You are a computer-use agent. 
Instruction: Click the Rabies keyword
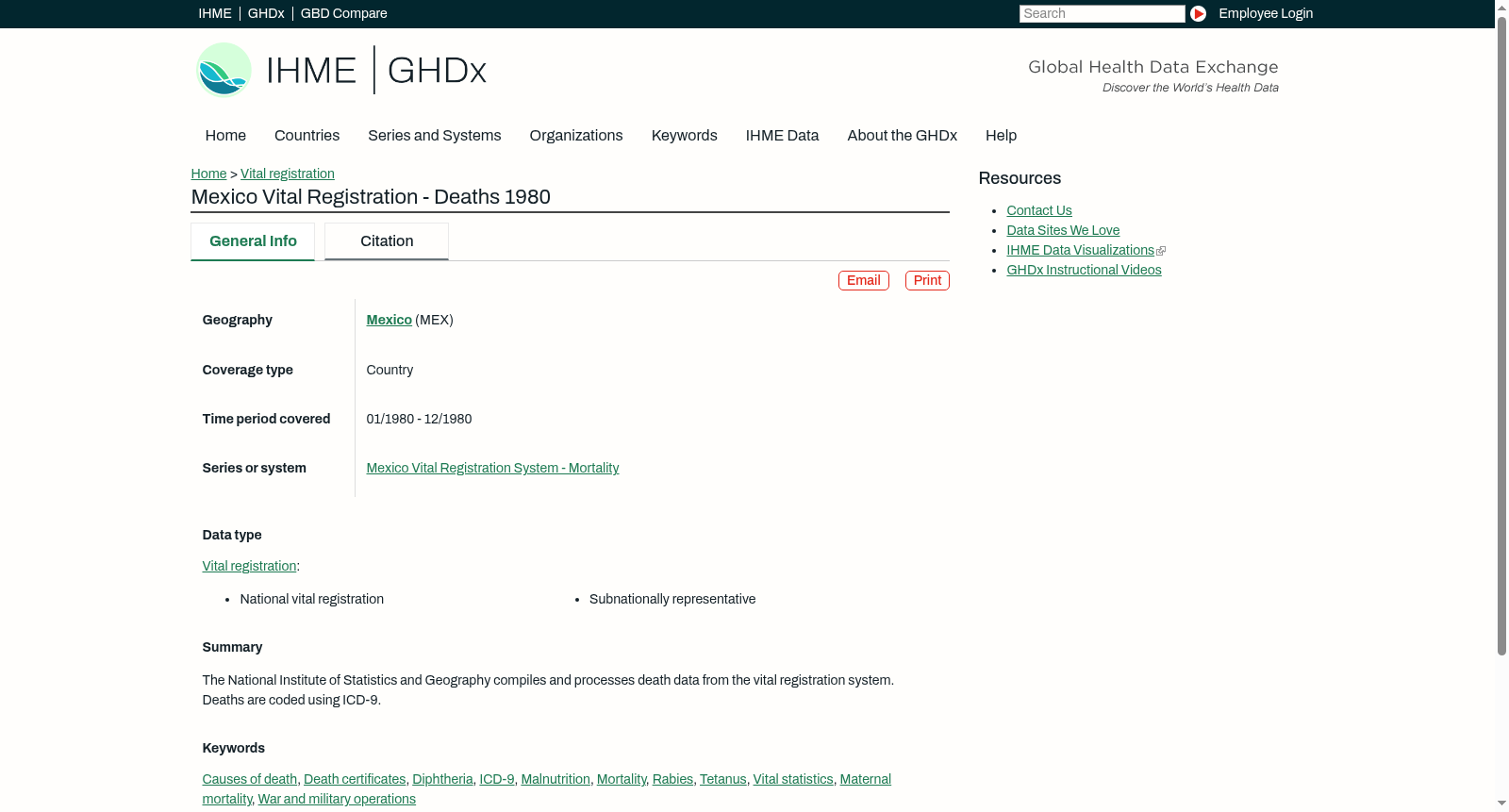click(672, 779)
